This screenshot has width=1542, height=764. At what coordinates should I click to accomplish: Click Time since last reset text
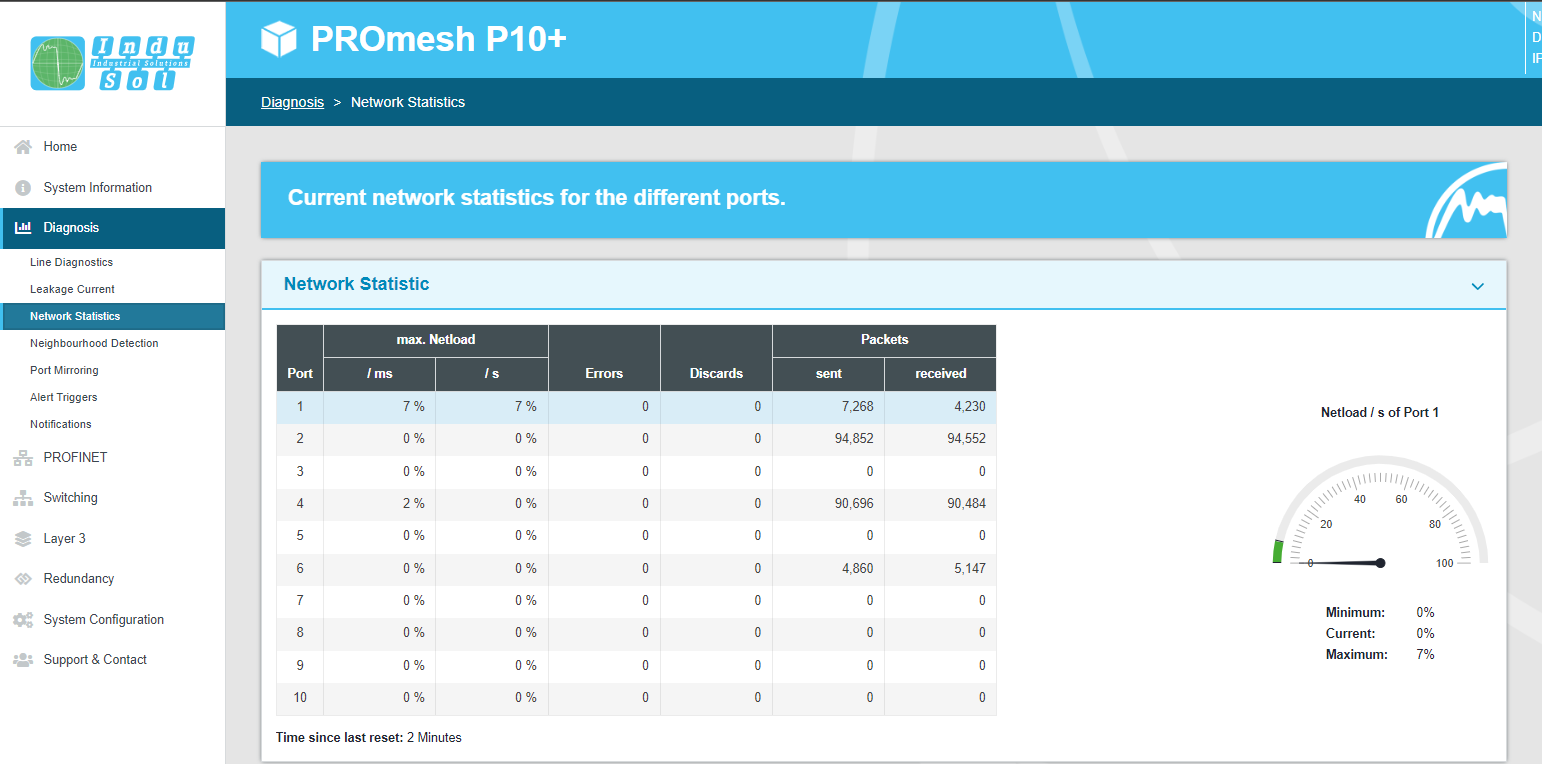pyautogui.click(x=369, y=738)
